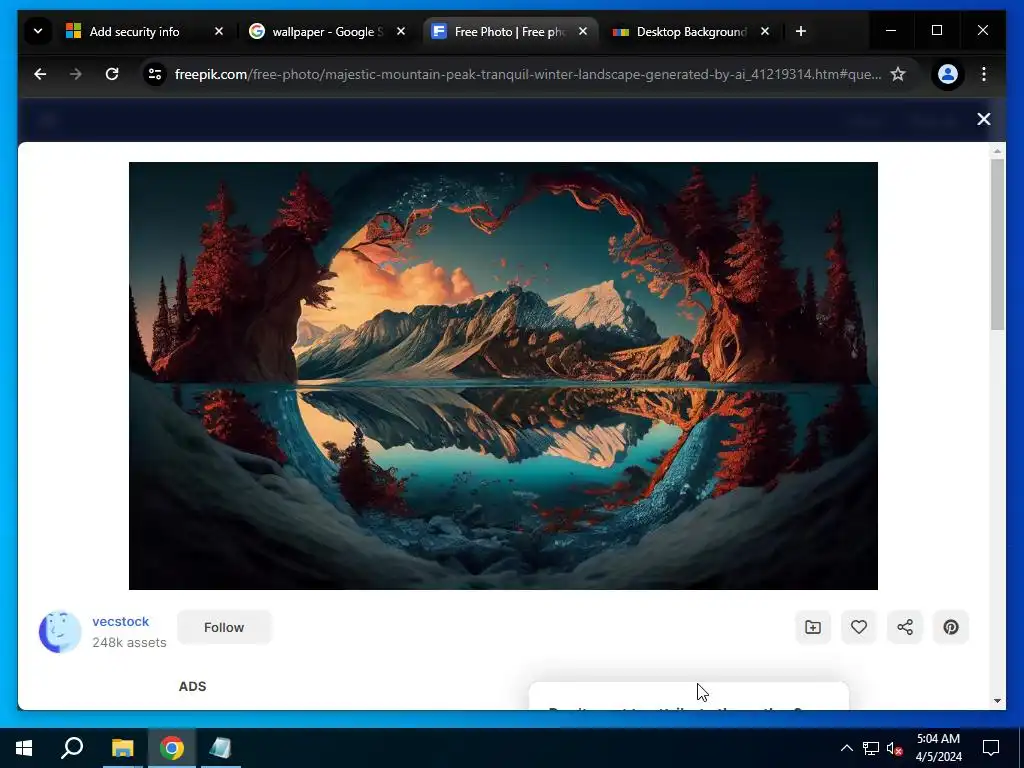This screenshot has width=1024, height=768.
Task: Open the Chrome profile avatar menu
Action: point(948,74)
